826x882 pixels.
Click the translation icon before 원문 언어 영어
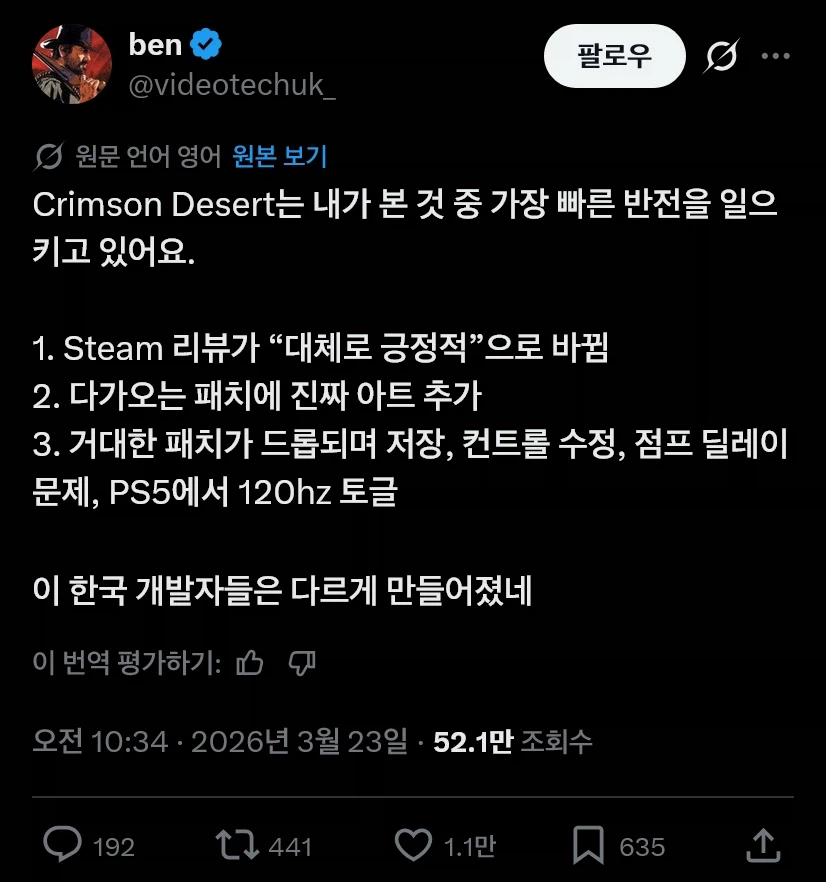(x=49, y=156)
